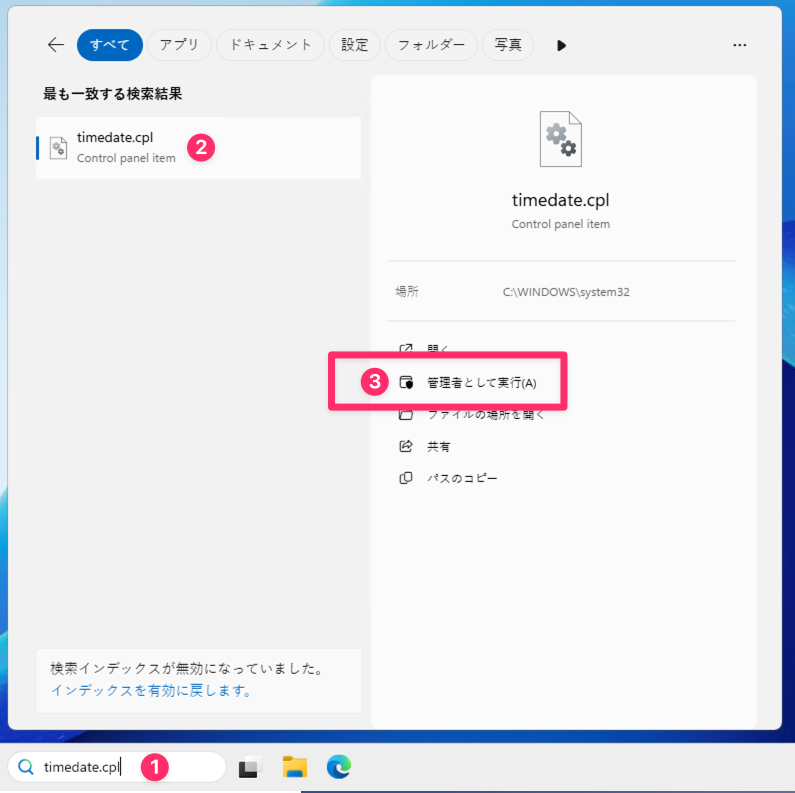
Task: Open Task View from the taskbar
Action: [x=250, y=767]
